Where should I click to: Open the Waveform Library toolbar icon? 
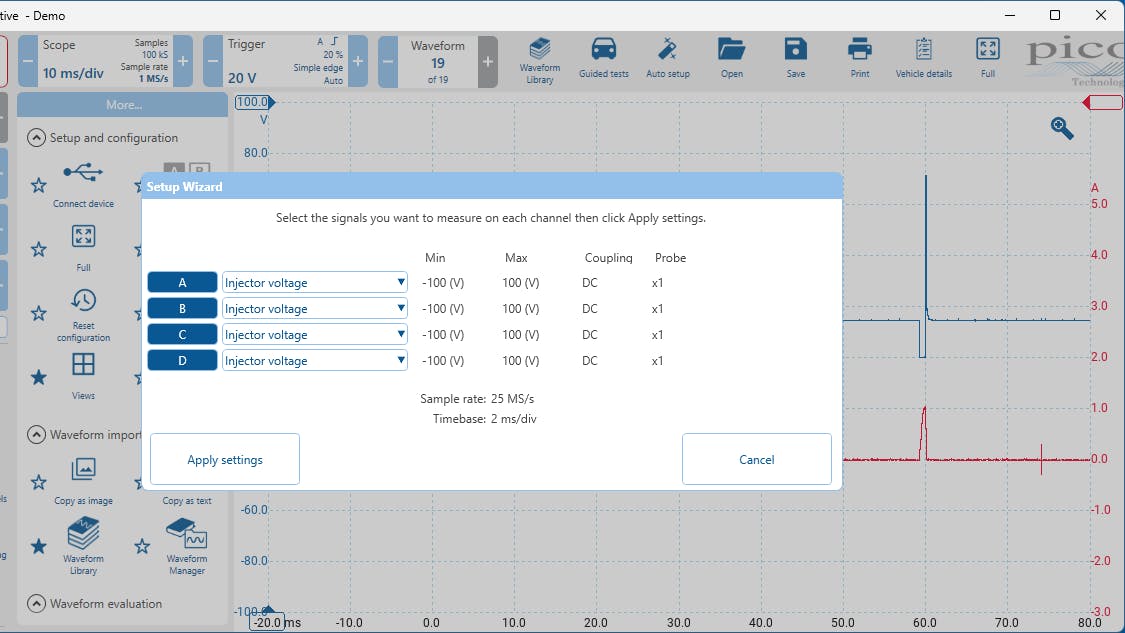click(x=540, y=59)
